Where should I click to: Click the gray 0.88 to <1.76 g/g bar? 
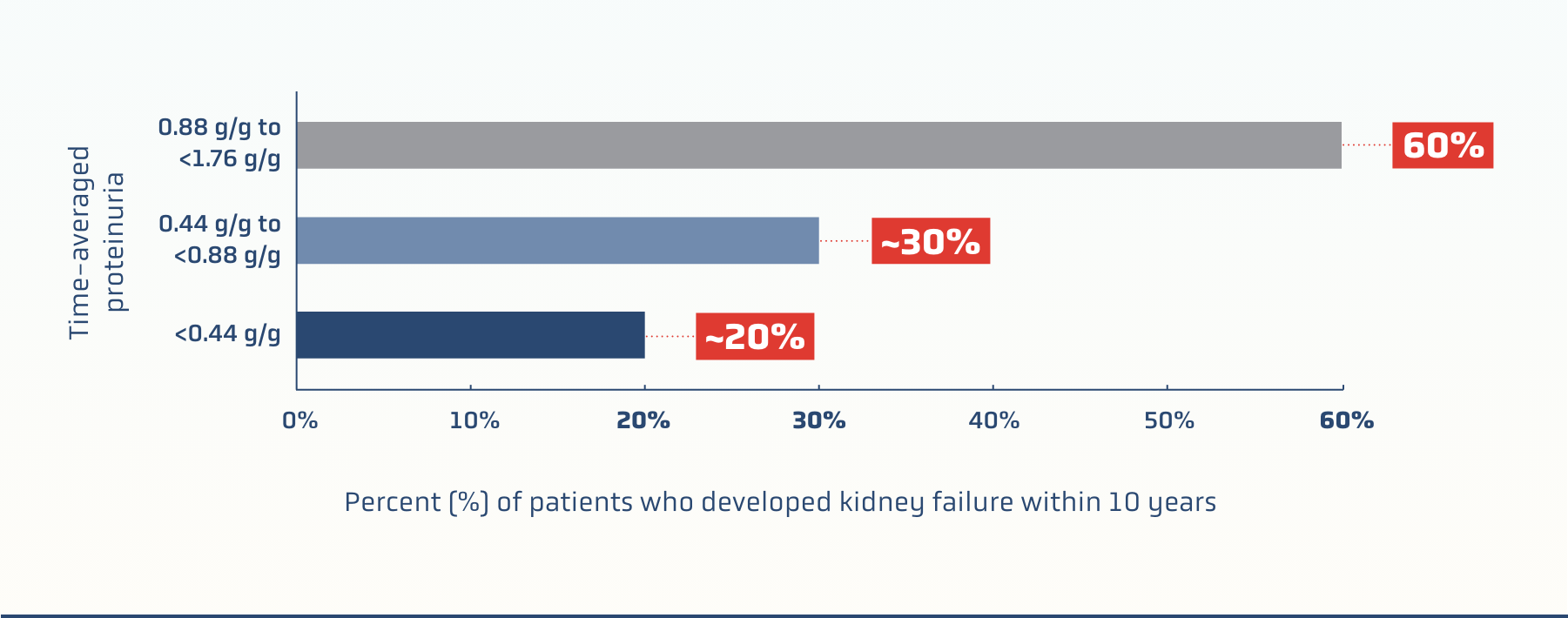pyautogui.click(x=818, y=145)
